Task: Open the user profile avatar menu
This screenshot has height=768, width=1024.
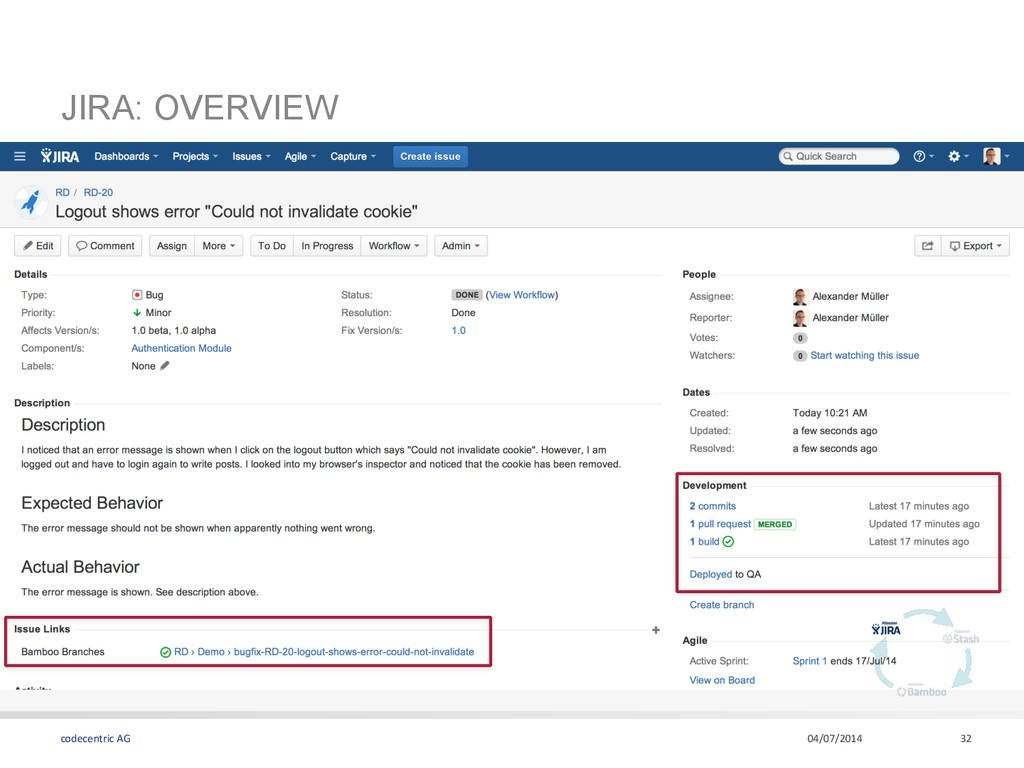Action: point(996,156)
